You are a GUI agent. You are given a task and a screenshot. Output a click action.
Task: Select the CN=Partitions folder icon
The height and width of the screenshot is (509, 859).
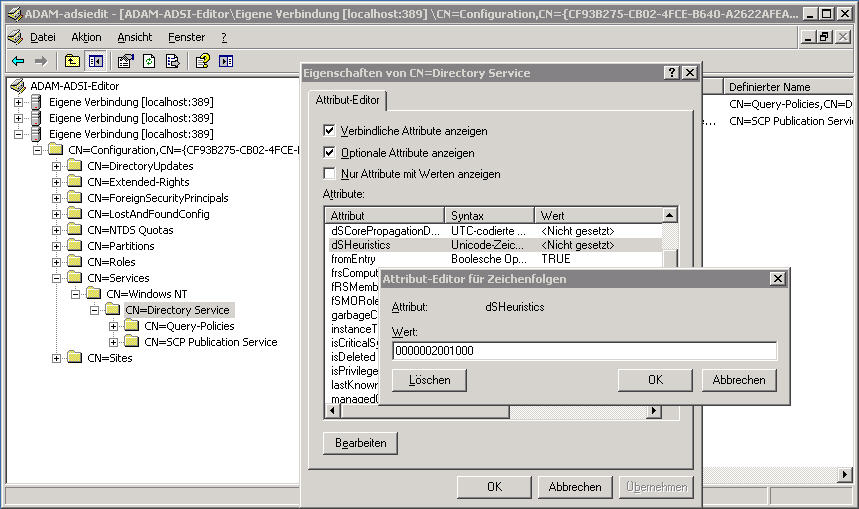pyautogui.click(x=75, y=245)
